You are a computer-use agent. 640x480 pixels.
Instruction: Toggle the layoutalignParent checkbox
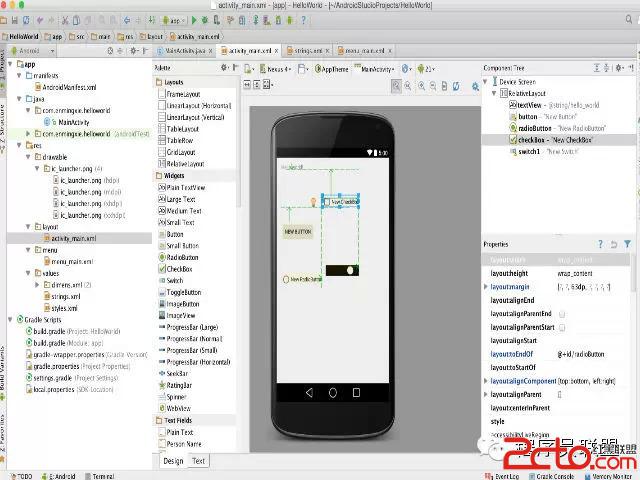pyautogui.click(x=560, y=395)
